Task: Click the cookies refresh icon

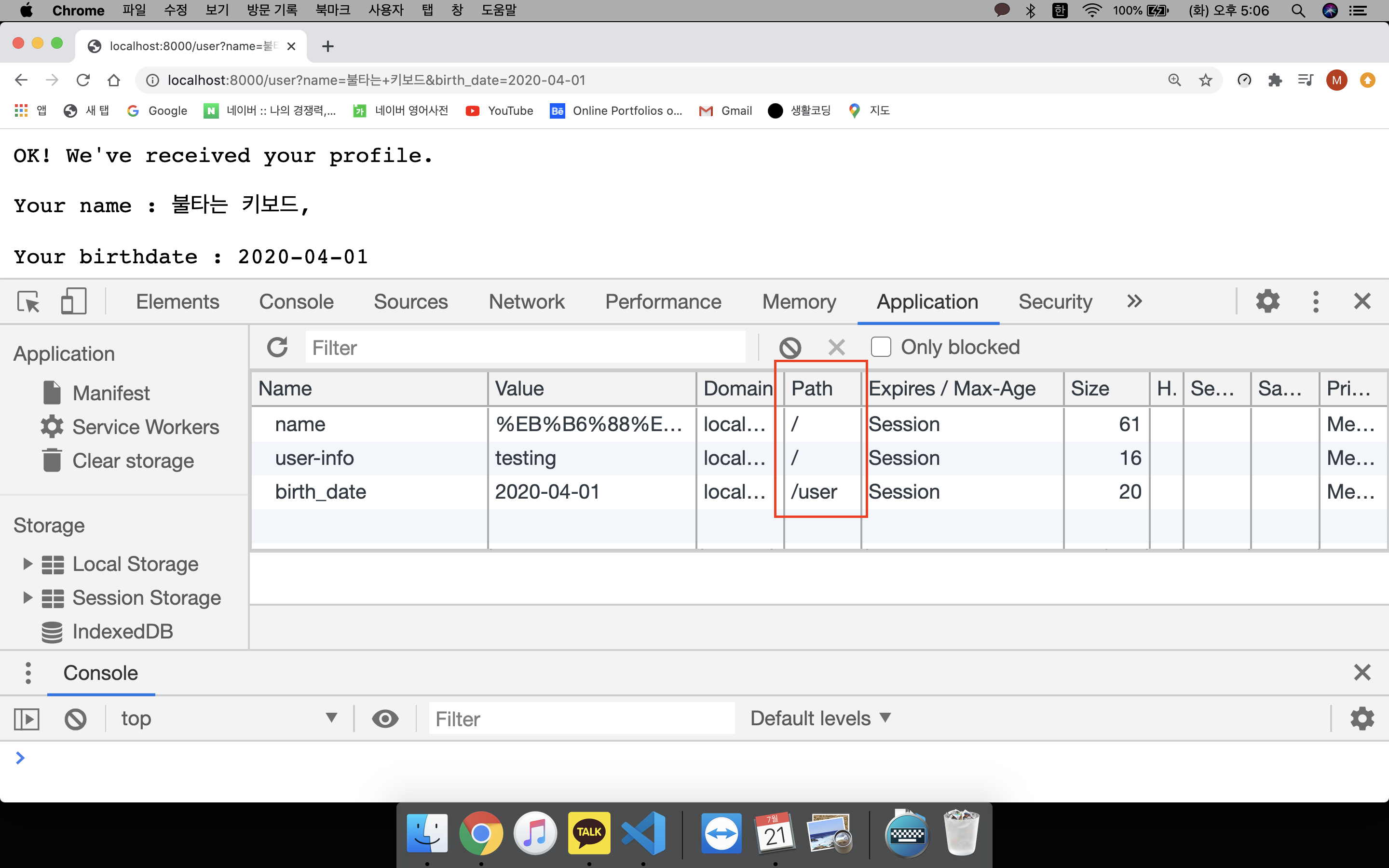Action: [x=277, y=347]
